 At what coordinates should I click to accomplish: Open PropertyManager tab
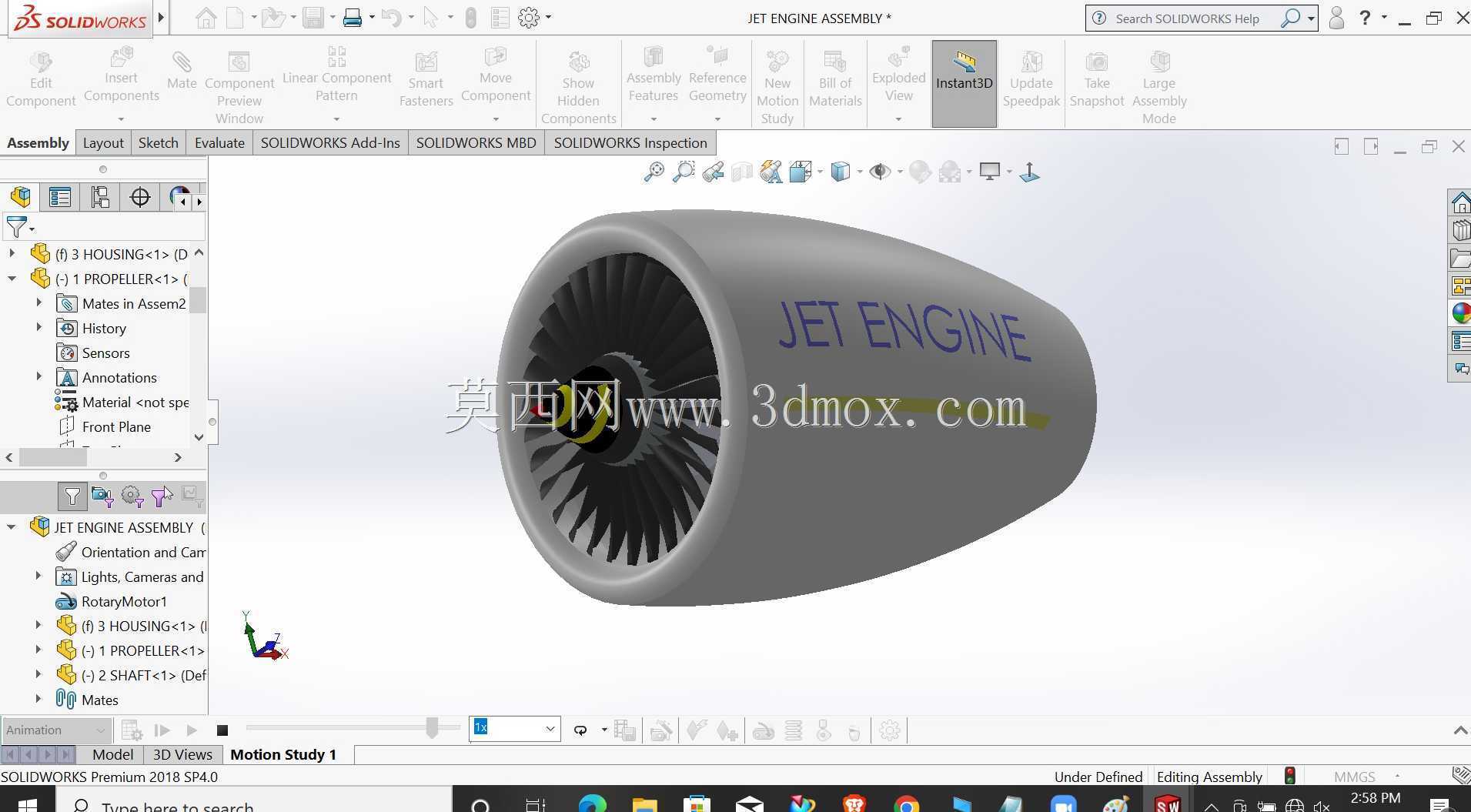pos(60,197)
